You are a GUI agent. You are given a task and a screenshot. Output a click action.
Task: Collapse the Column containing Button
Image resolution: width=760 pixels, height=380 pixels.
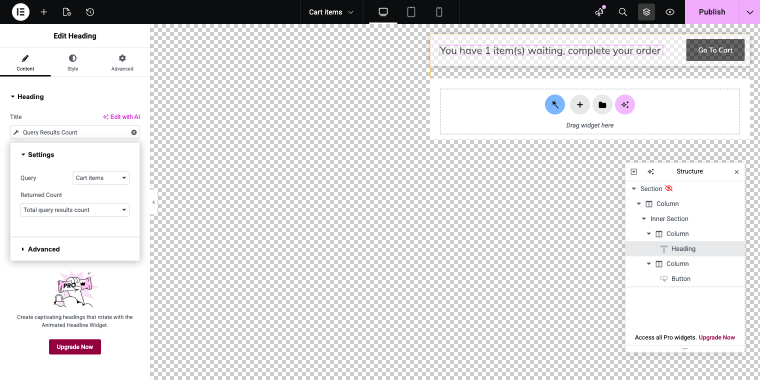[x=649, y=264]
